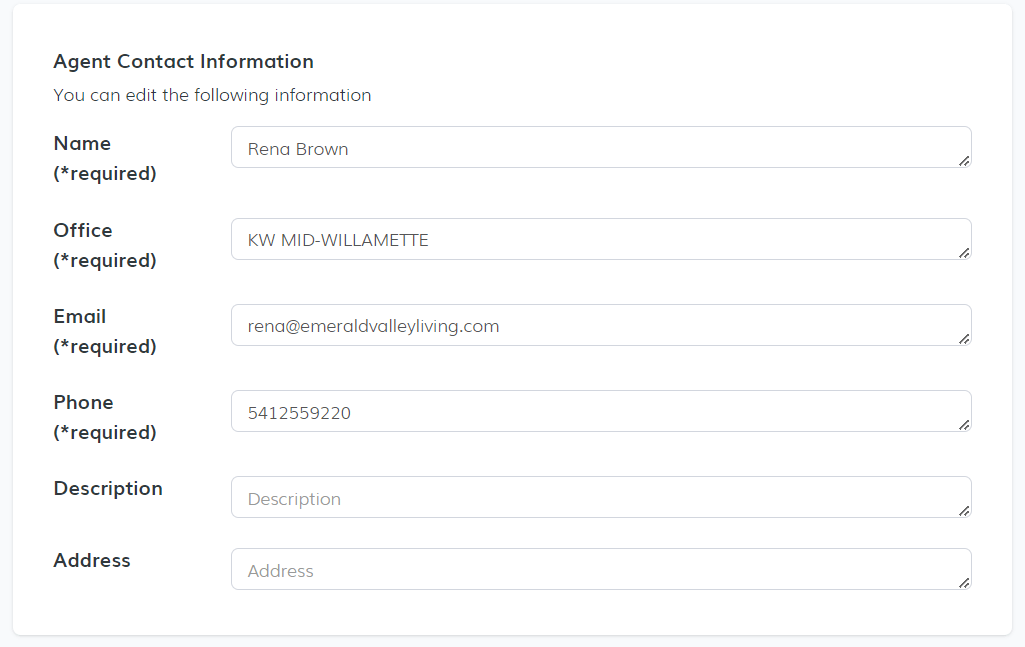Click the "Phone (*required)" label

(x=105, y=417)
